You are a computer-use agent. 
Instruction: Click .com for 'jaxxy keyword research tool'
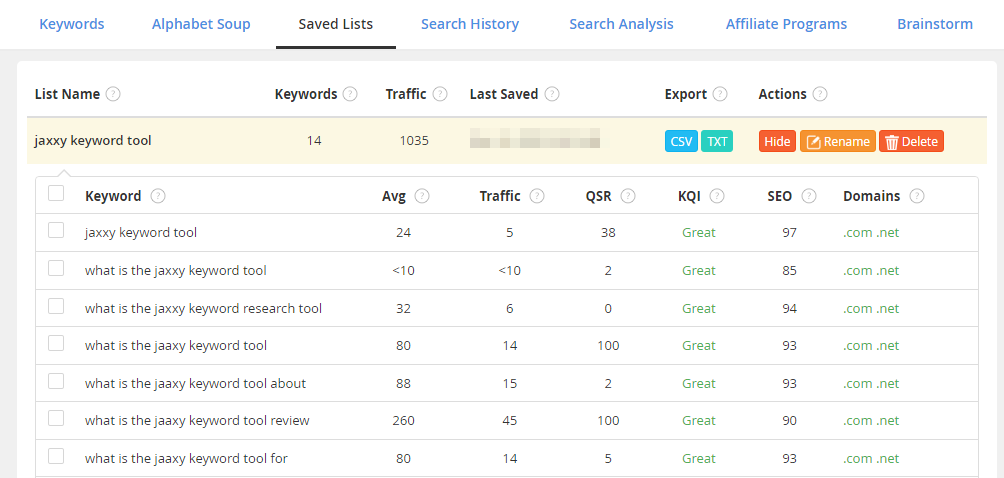[858, 308]
